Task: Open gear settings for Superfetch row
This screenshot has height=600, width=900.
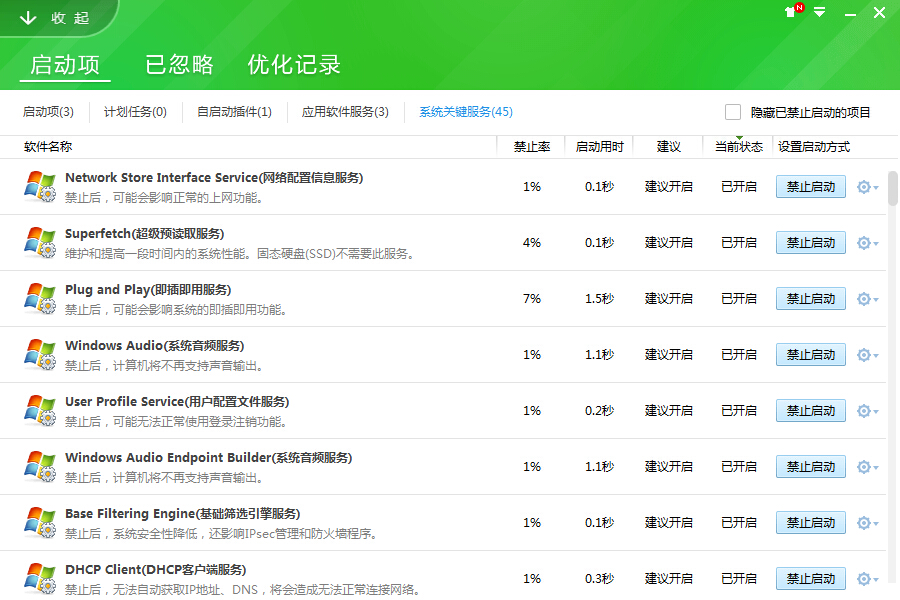Action: click(x=867, y=243)
